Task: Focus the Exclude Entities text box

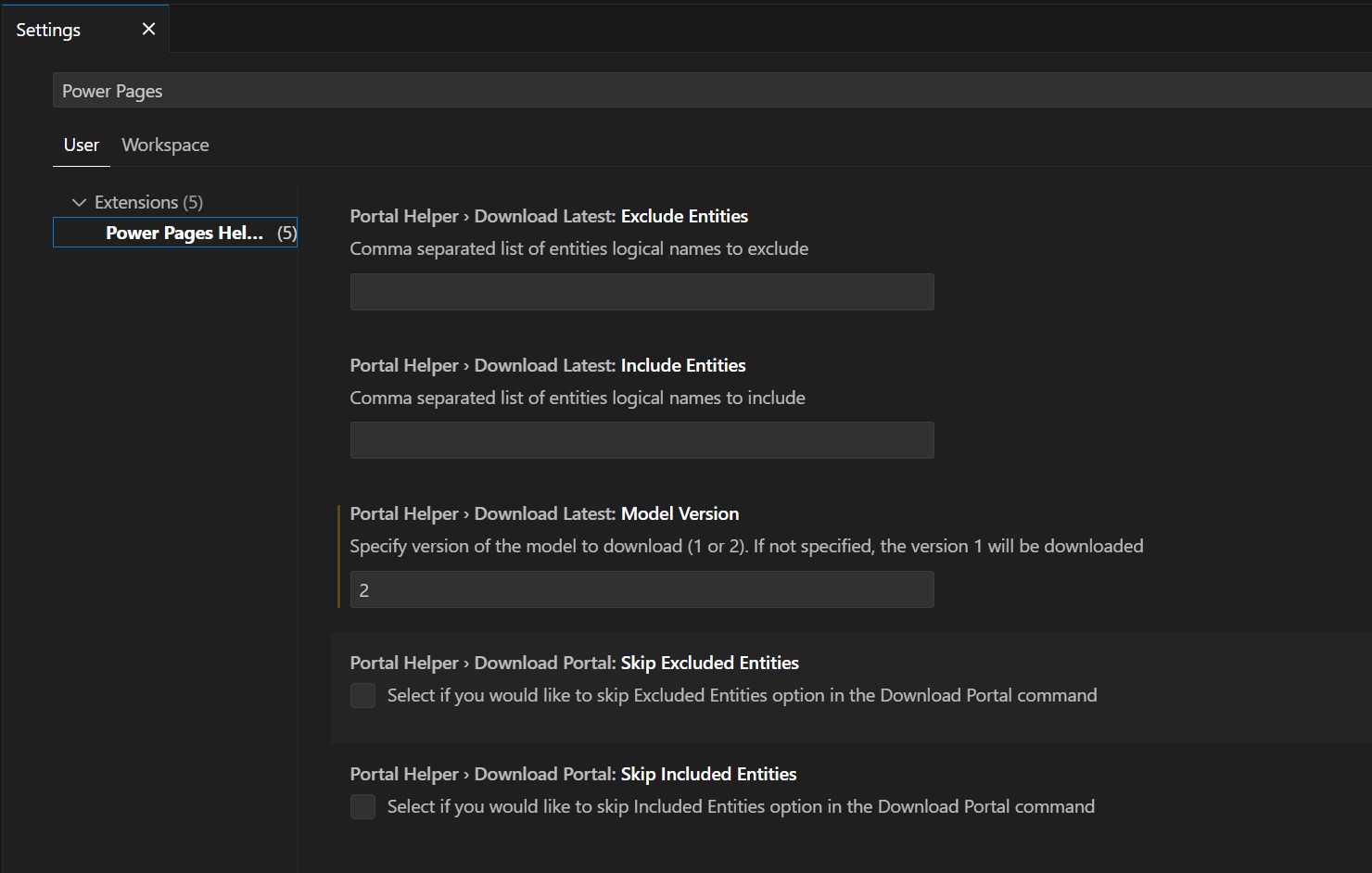Action: (642, 292)
